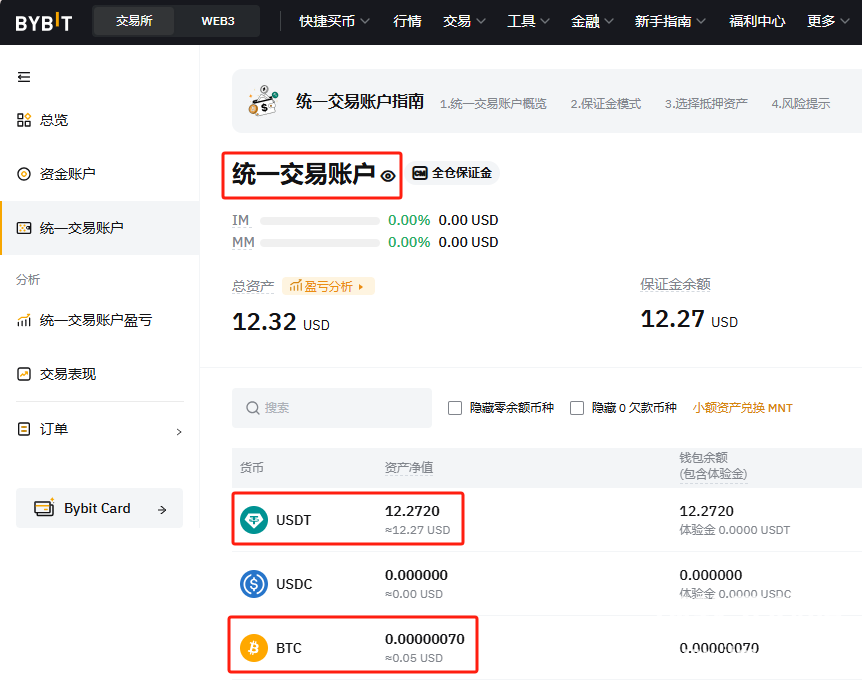The height and width of the screenshot is (684, 862).
Task: Click the 统一交易账户指南 banner title
Action: [x=360, y=101]
